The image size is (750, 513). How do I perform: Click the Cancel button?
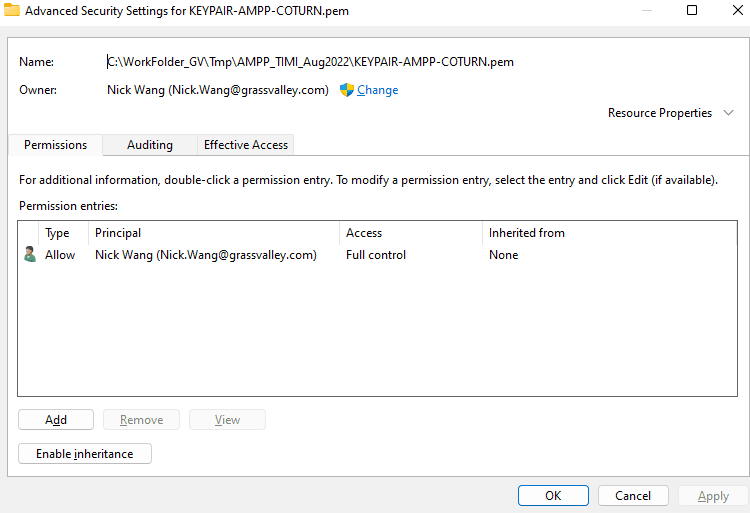[633, 495]
